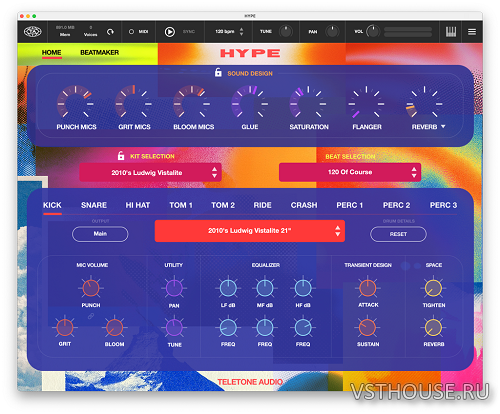Image resolution: width=500 pixels, height=414 pixels.
Task: Click the master TUNE knob
Action: (x=286, y=32)
